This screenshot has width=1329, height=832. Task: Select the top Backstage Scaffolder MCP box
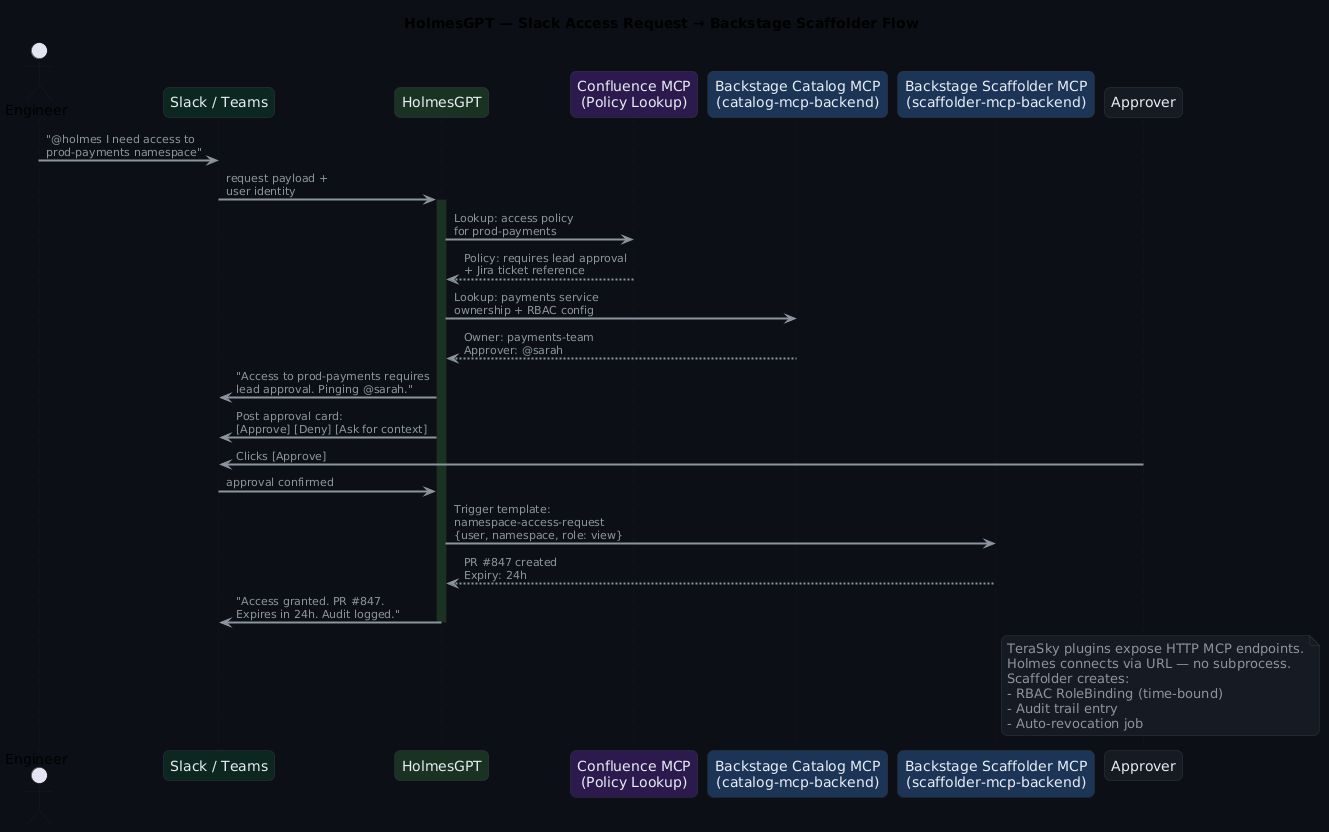(x=996, y=94)
